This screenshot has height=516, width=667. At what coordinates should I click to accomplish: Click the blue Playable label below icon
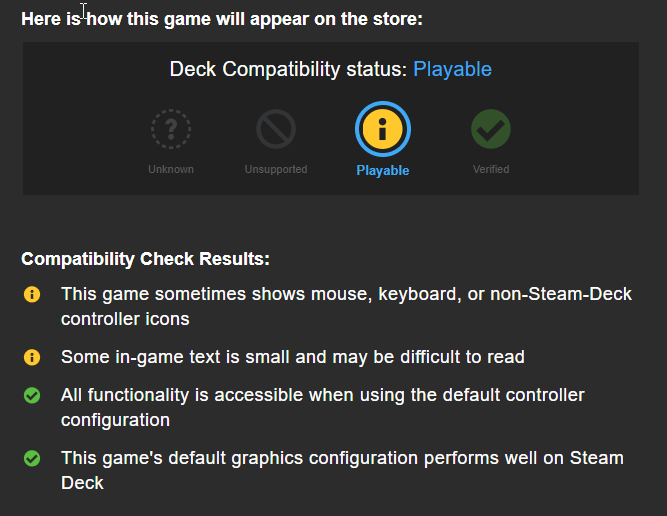click(383, 170)
